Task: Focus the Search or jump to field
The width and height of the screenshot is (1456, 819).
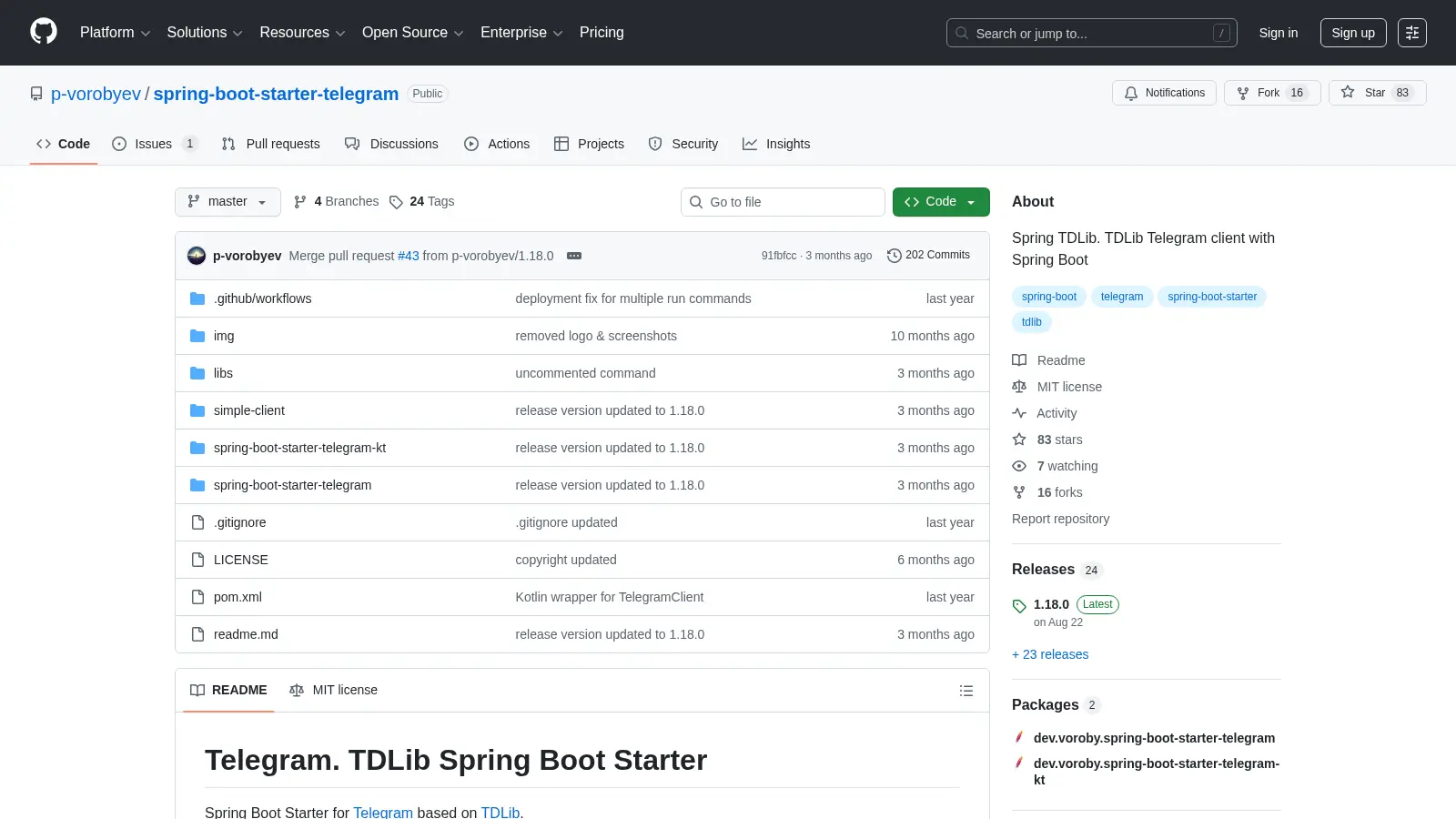Action: 1092,33
